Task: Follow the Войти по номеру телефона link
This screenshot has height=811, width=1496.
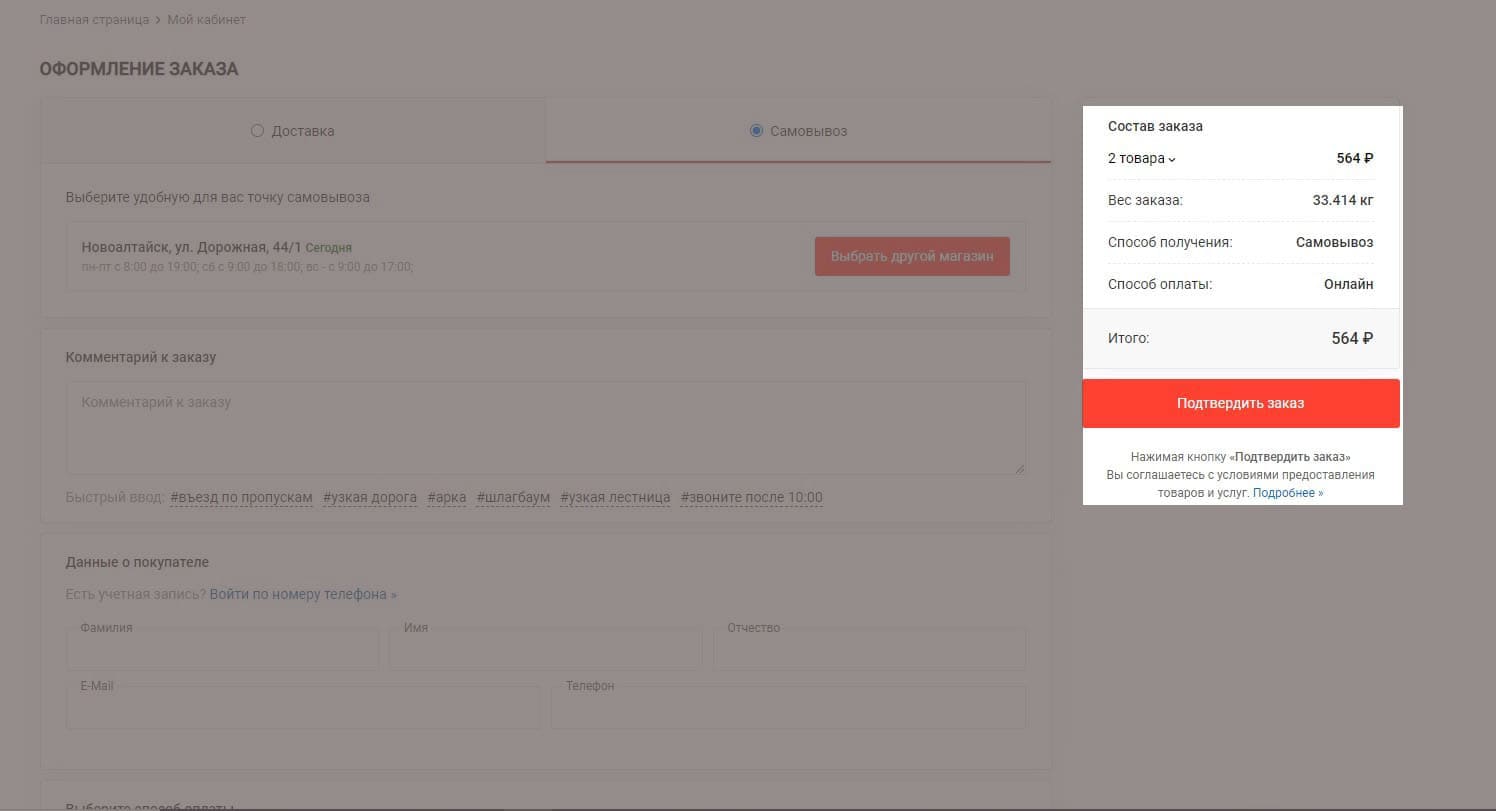Action: 303,594
